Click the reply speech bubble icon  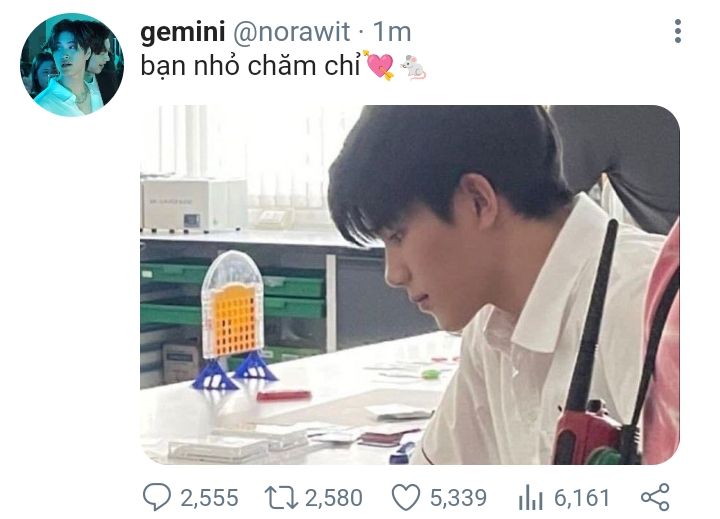157,497
